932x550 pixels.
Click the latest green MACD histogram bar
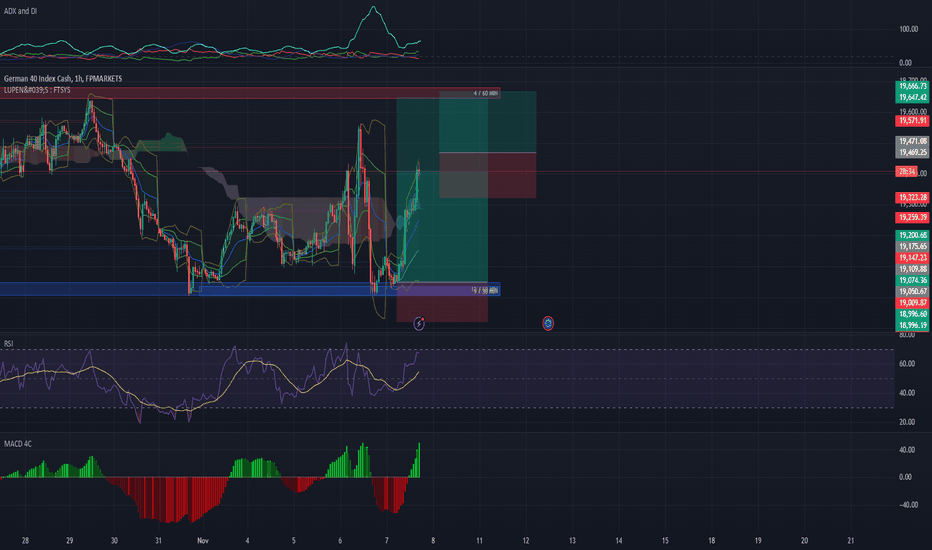click(x=419, y=460)
